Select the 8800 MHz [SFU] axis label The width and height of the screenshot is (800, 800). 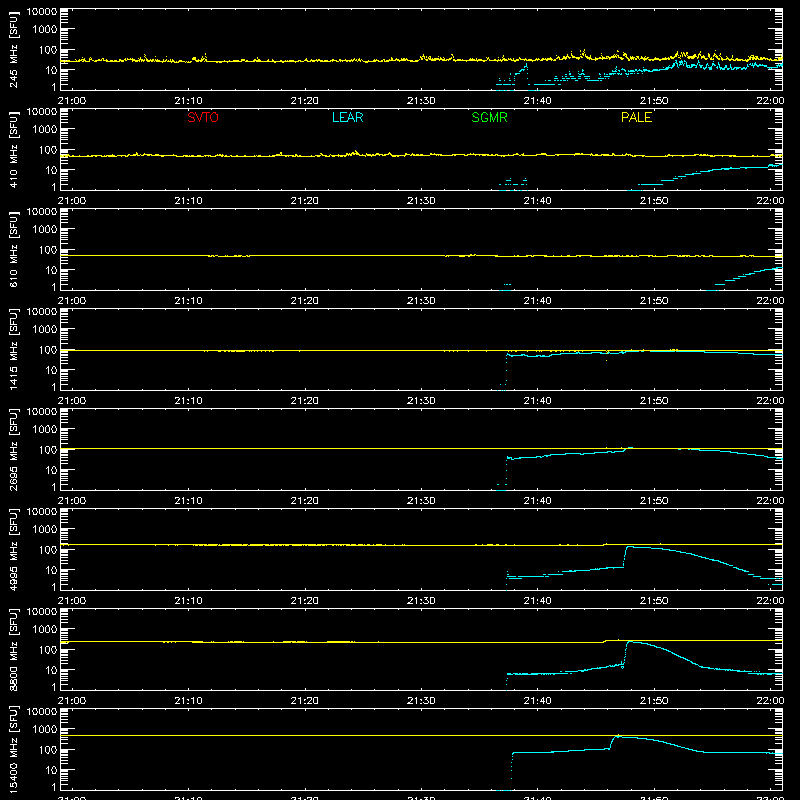(13, 649)
